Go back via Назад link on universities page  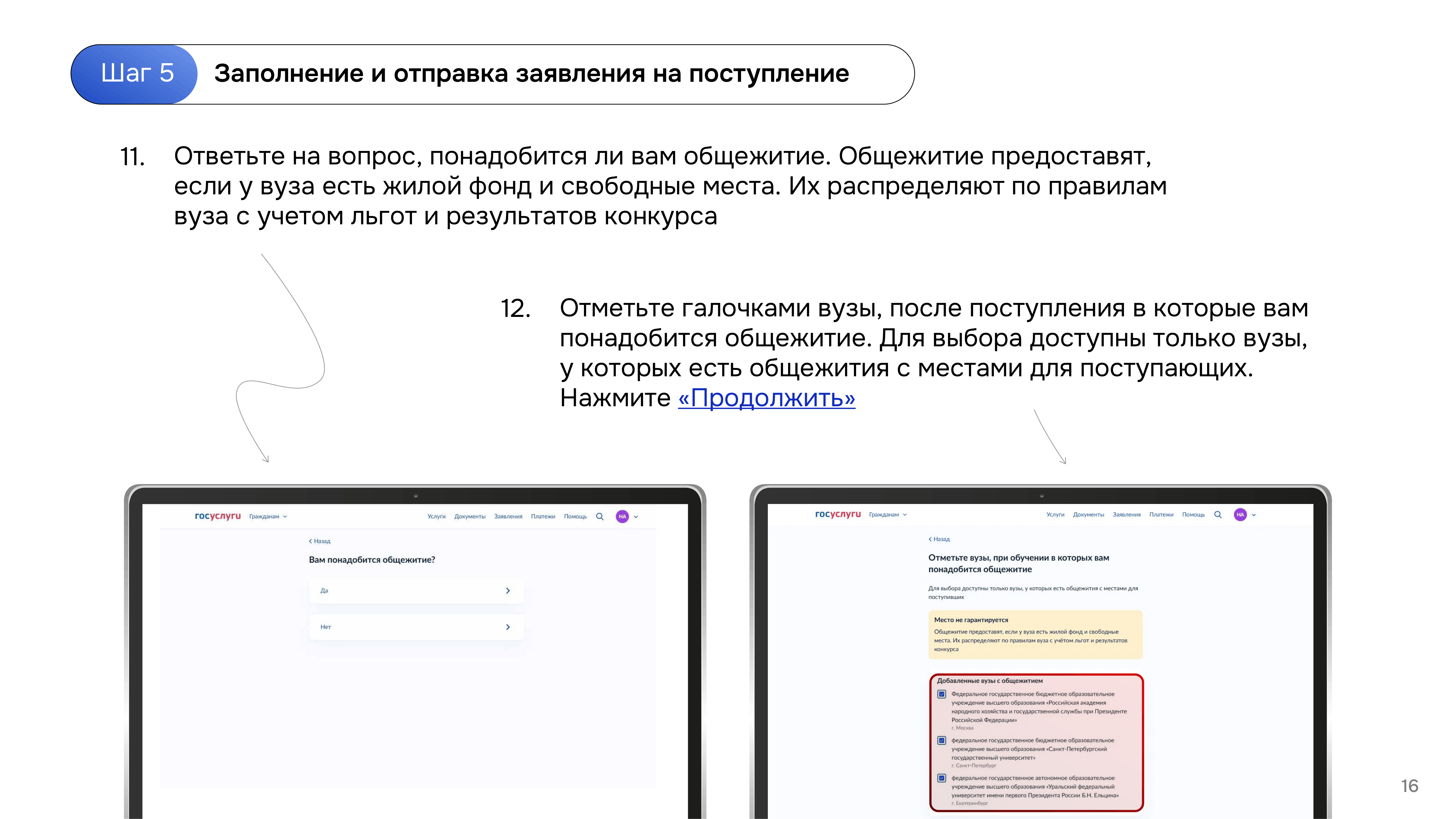[x=939, y=539]
